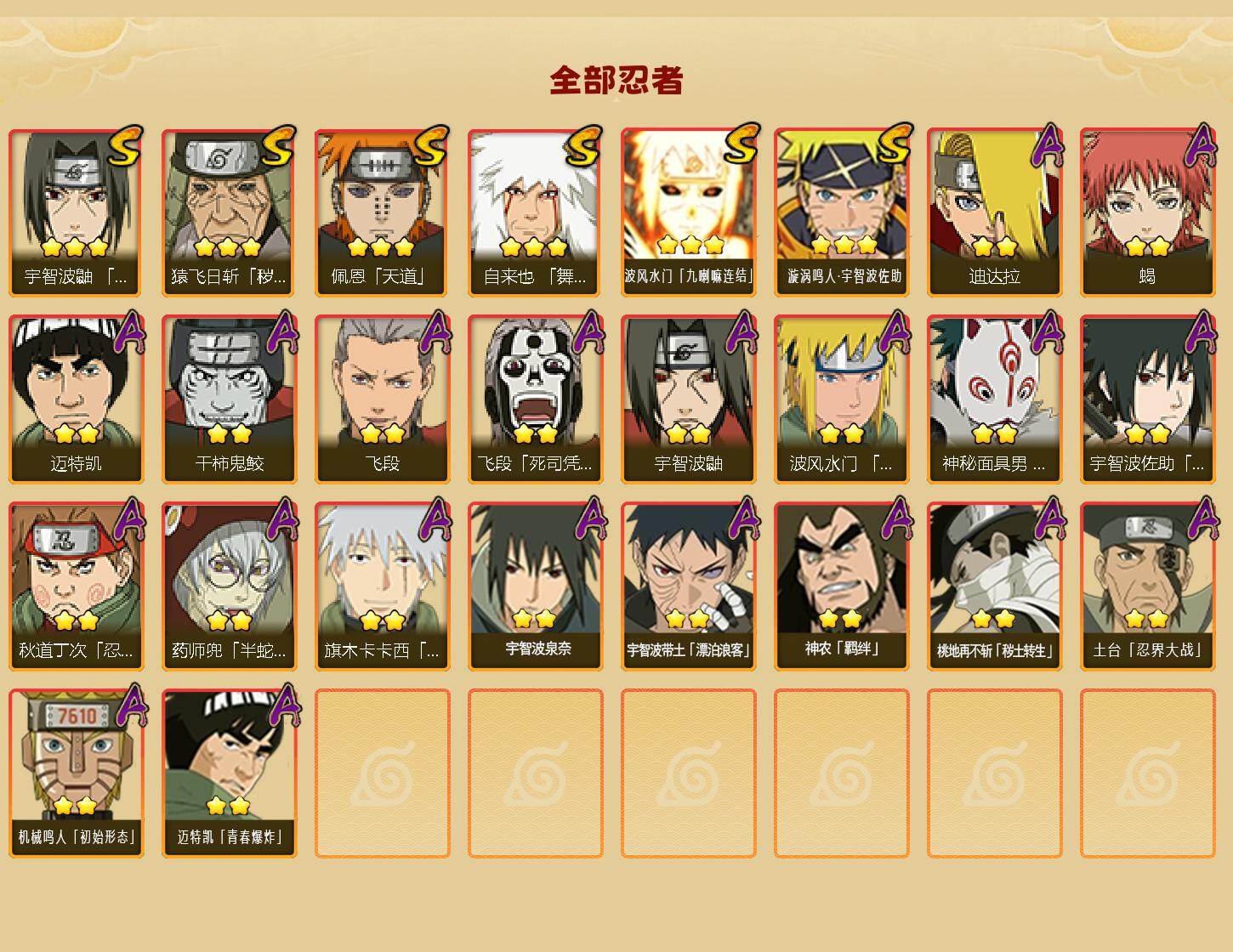This screenshot has width=1233, height=952.
Task: Open the 宇智波泉奈 card
Action: [535, 586]
